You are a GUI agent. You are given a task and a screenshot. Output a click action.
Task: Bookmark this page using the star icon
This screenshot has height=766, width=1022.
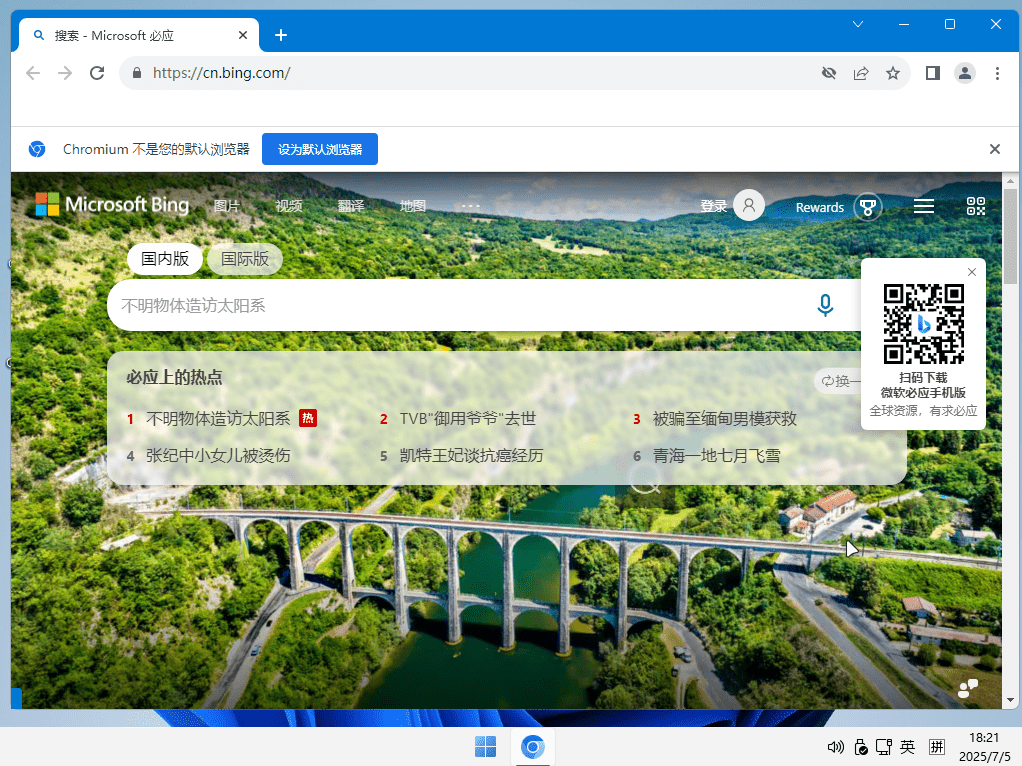(893, 72)
